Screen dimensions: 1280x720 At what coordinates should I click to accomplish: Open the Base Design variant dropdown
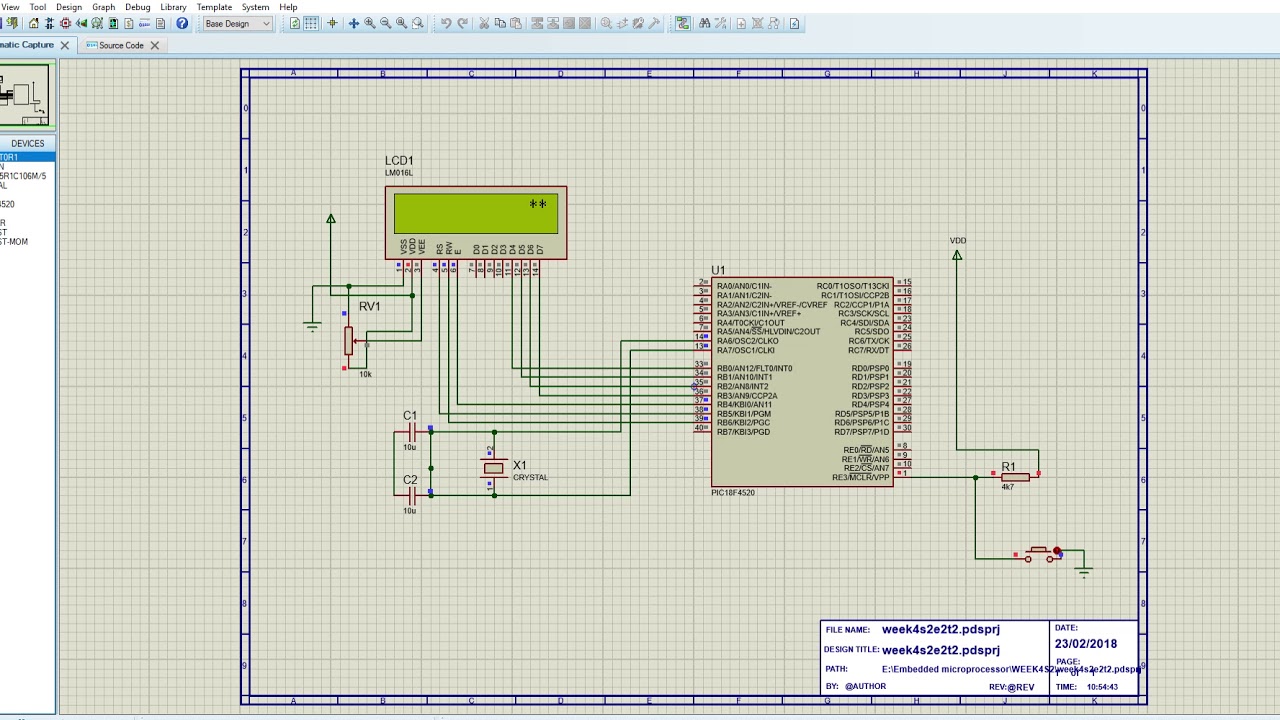pos(237,23)
